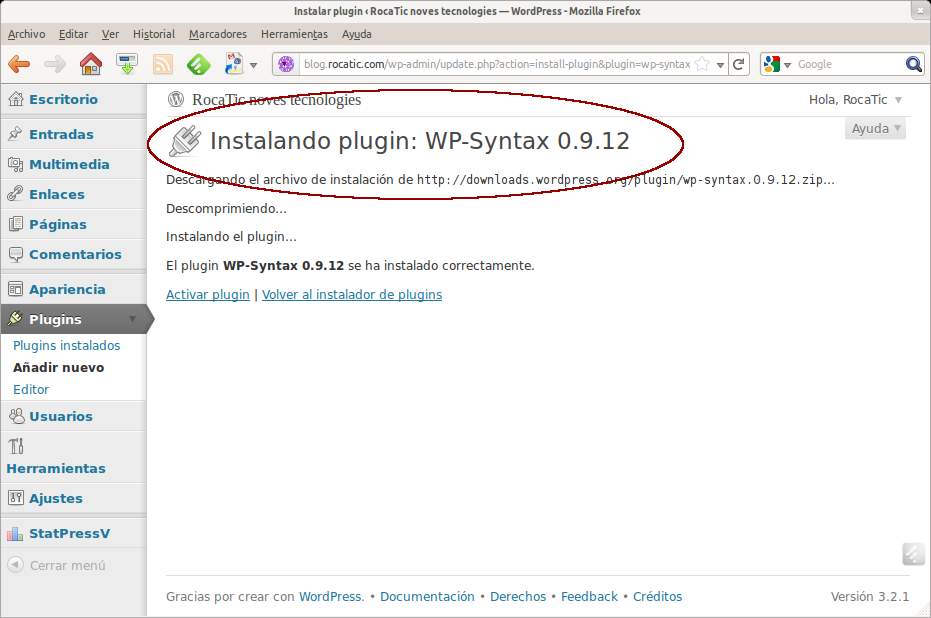Click the WordPress logo in header

176,99
